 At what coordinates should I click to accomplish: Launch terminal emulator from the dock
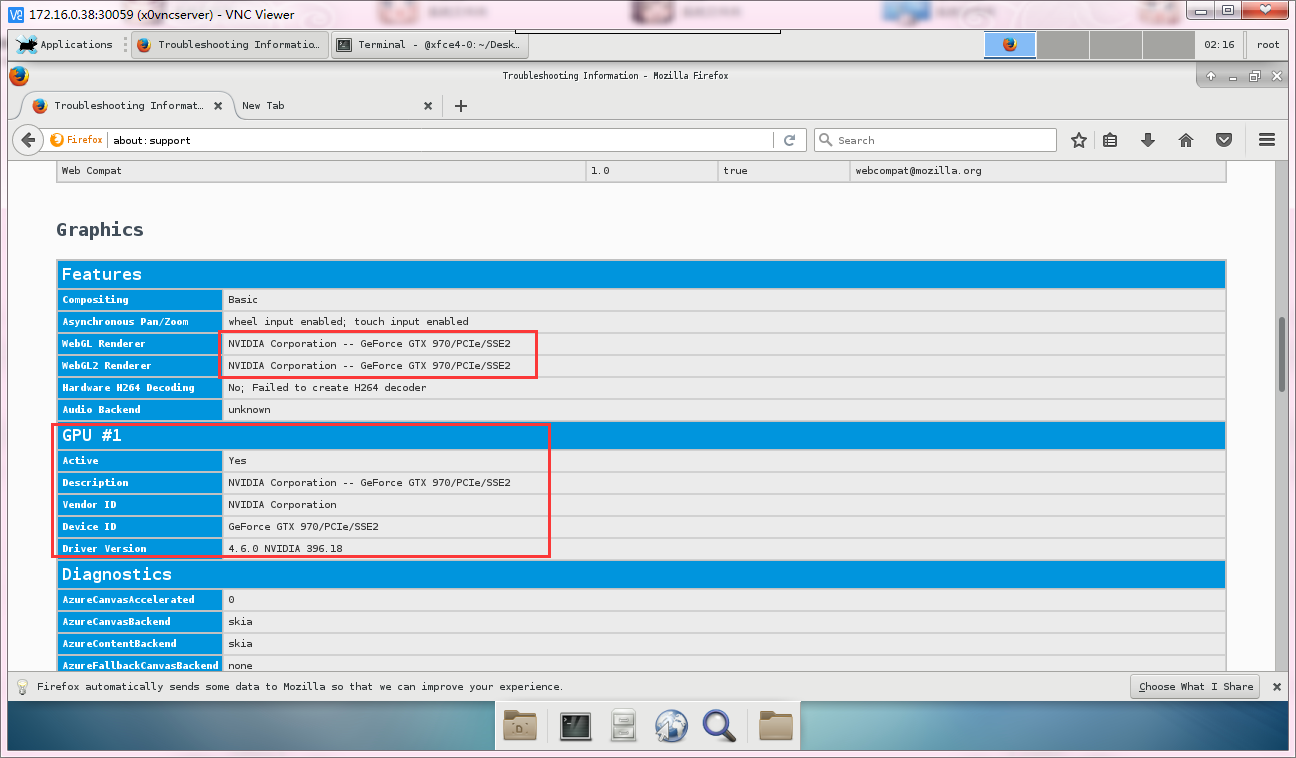(x=575, y=726)
